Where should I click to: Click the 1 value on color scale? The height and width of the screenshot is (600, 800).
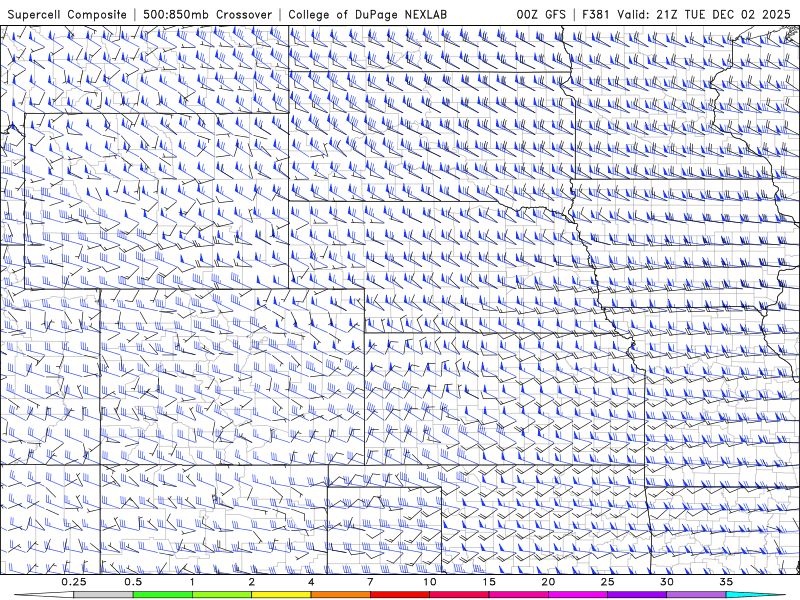[192, 582]
